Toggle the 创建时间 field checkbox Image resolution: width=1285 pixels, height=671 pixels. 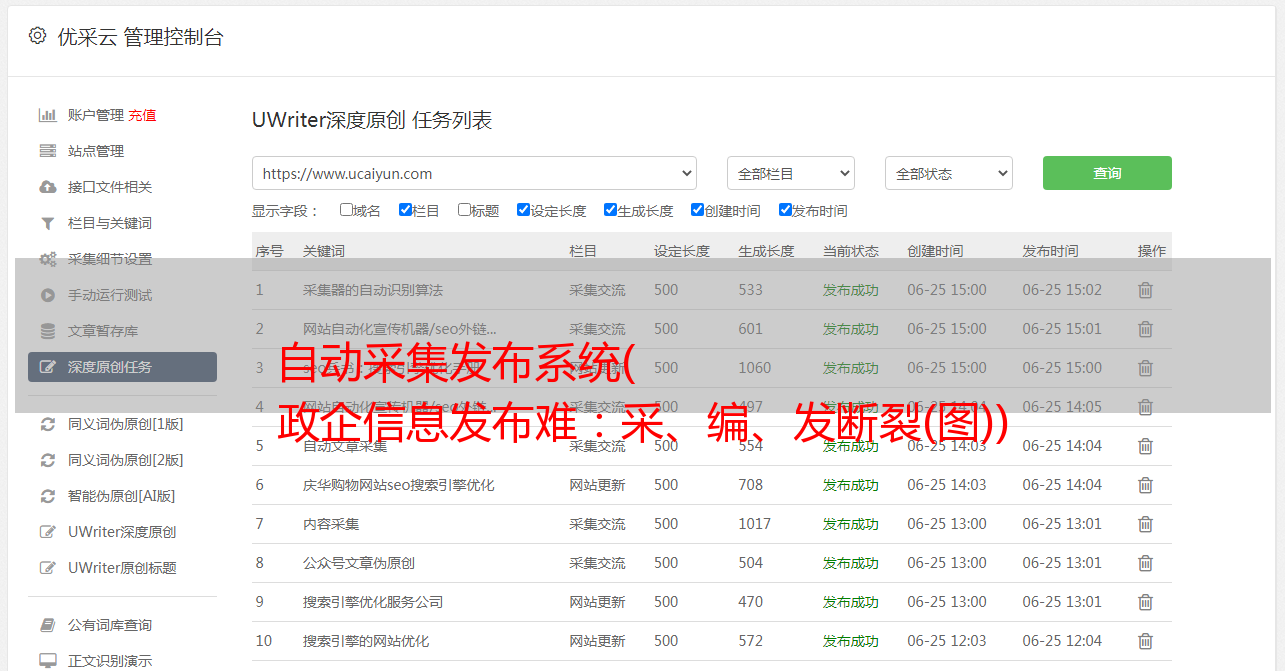tap(697, 210)
